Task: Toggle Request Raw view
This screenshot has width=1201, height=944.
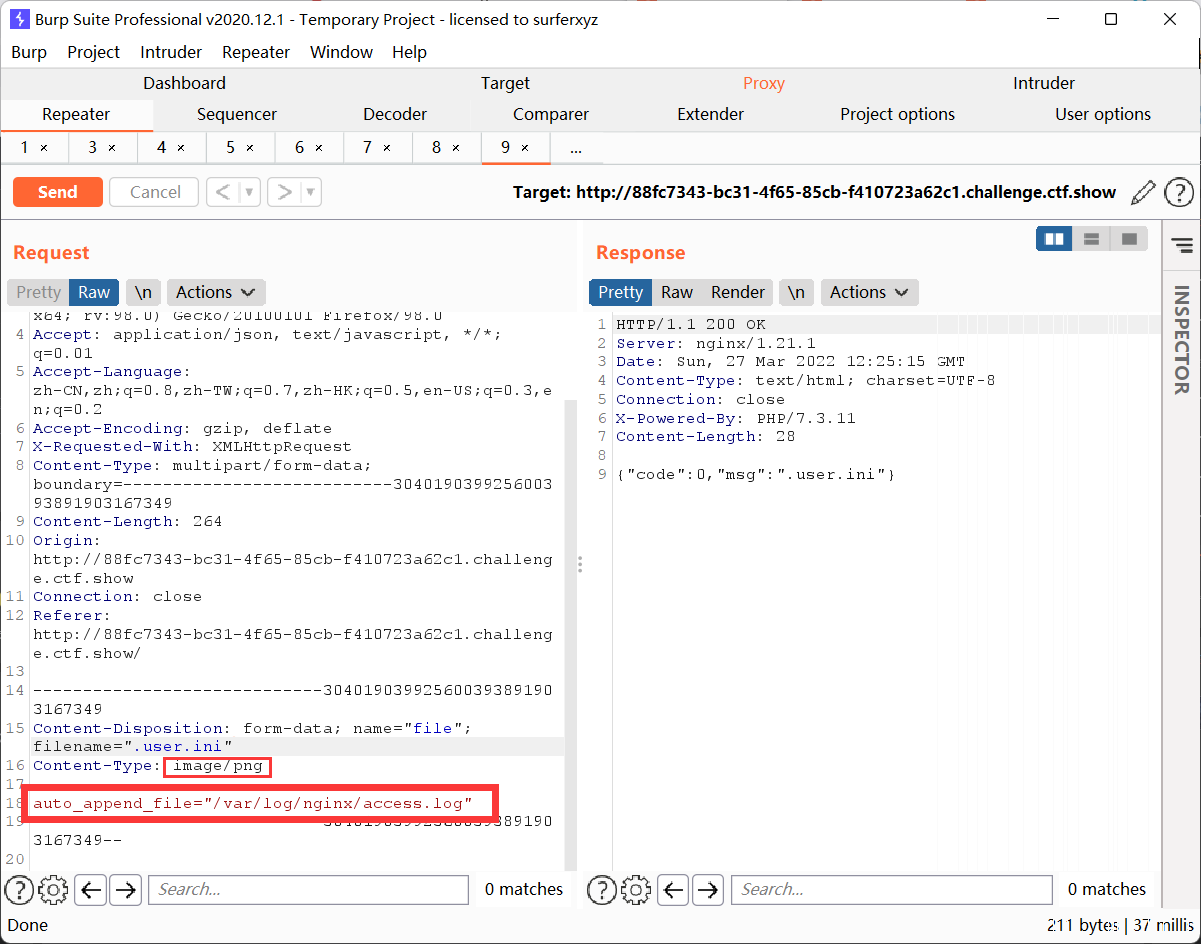Action: pyautogui.click(x=94, y=292)
